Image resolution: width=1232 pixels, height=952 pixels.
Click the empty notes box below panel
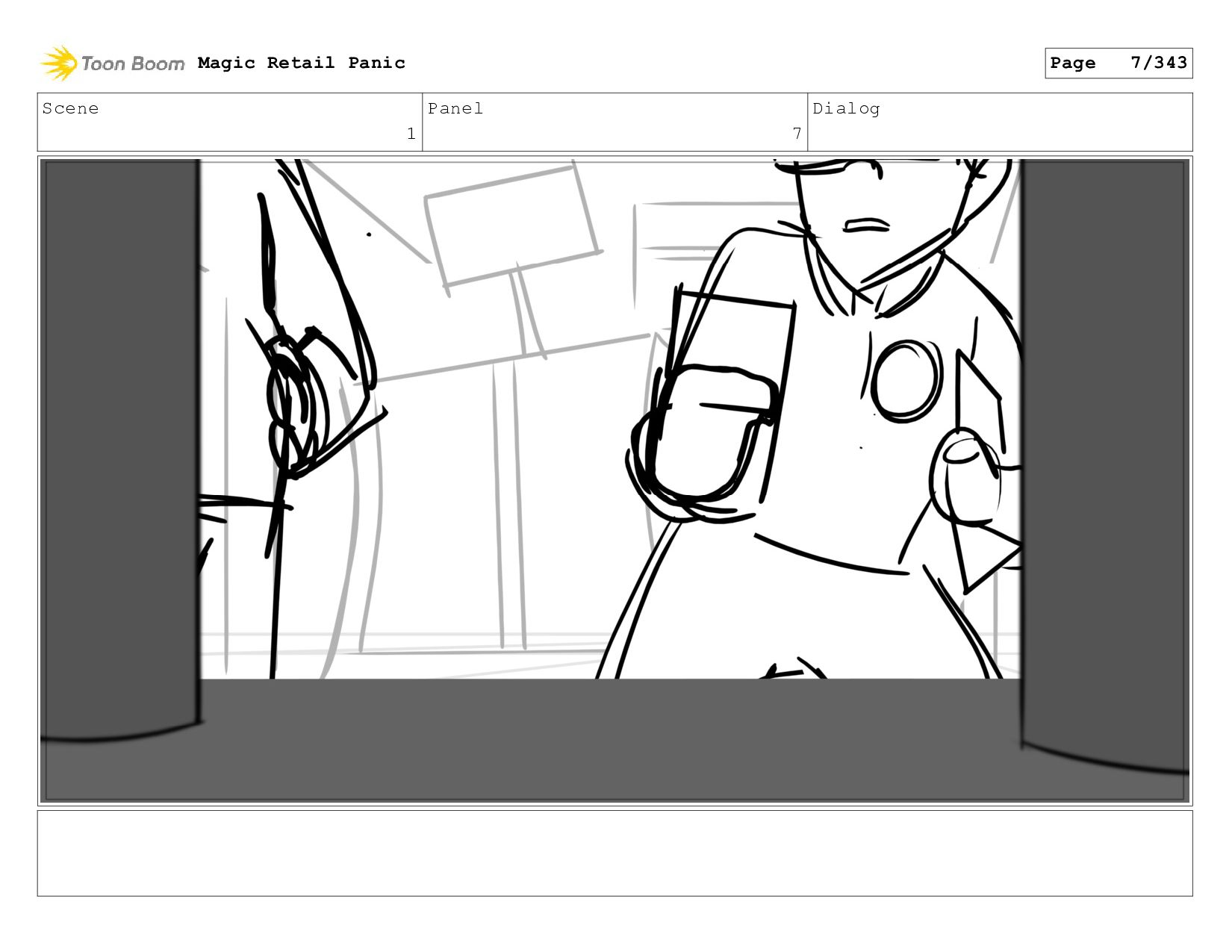[x=615, y=853]
